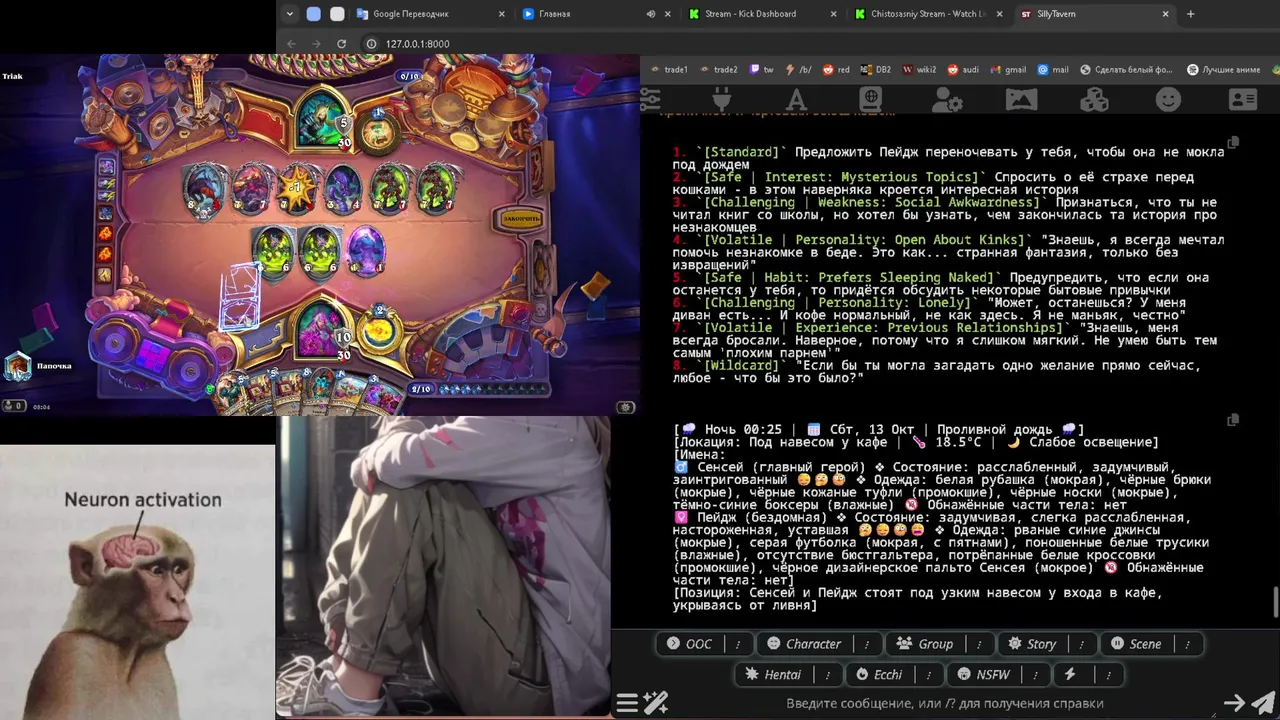Open chat backgrounds picture icon

coord(1021,99)
